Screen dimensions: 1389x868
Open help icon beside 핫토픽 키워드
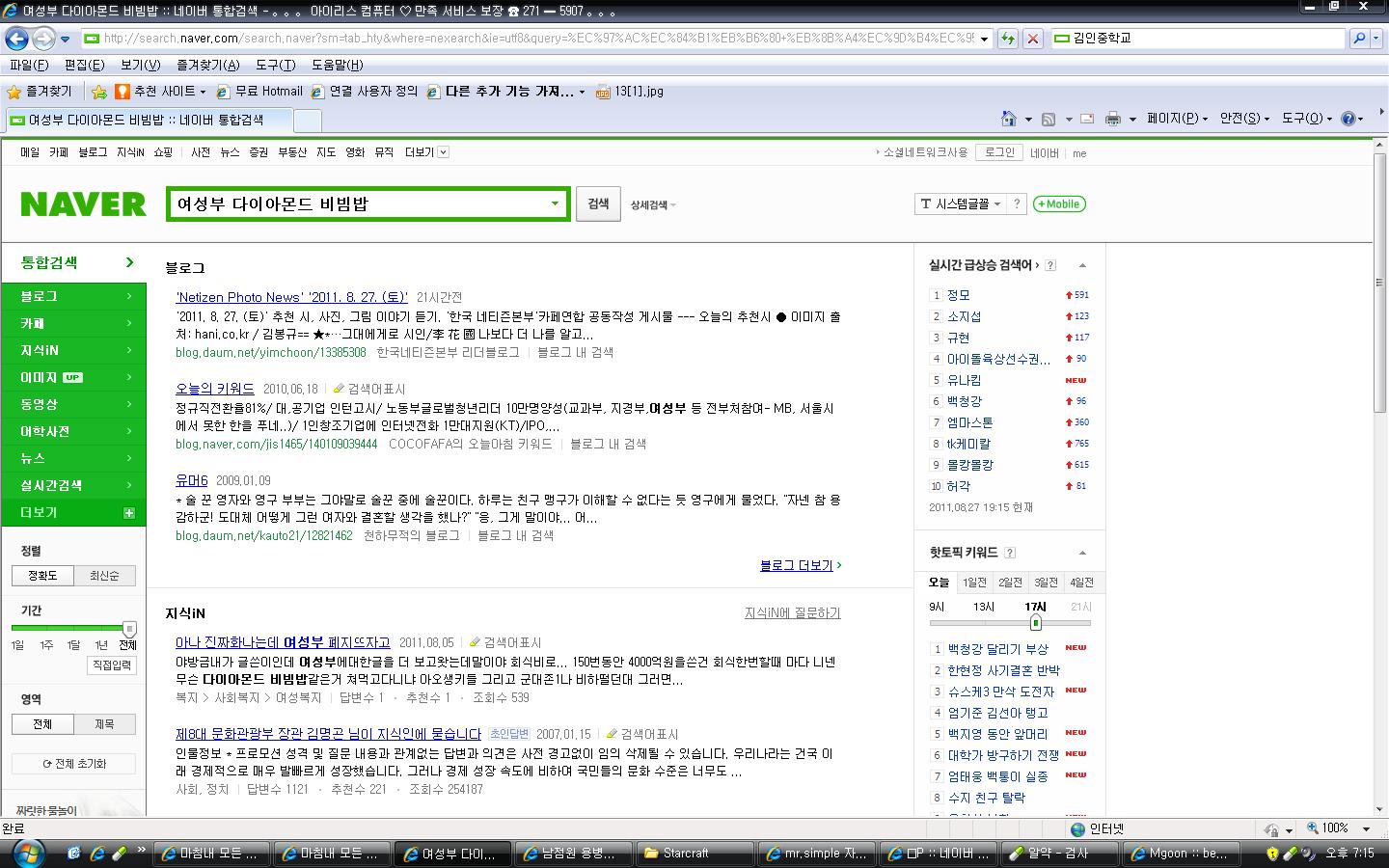click(1010, 553)
